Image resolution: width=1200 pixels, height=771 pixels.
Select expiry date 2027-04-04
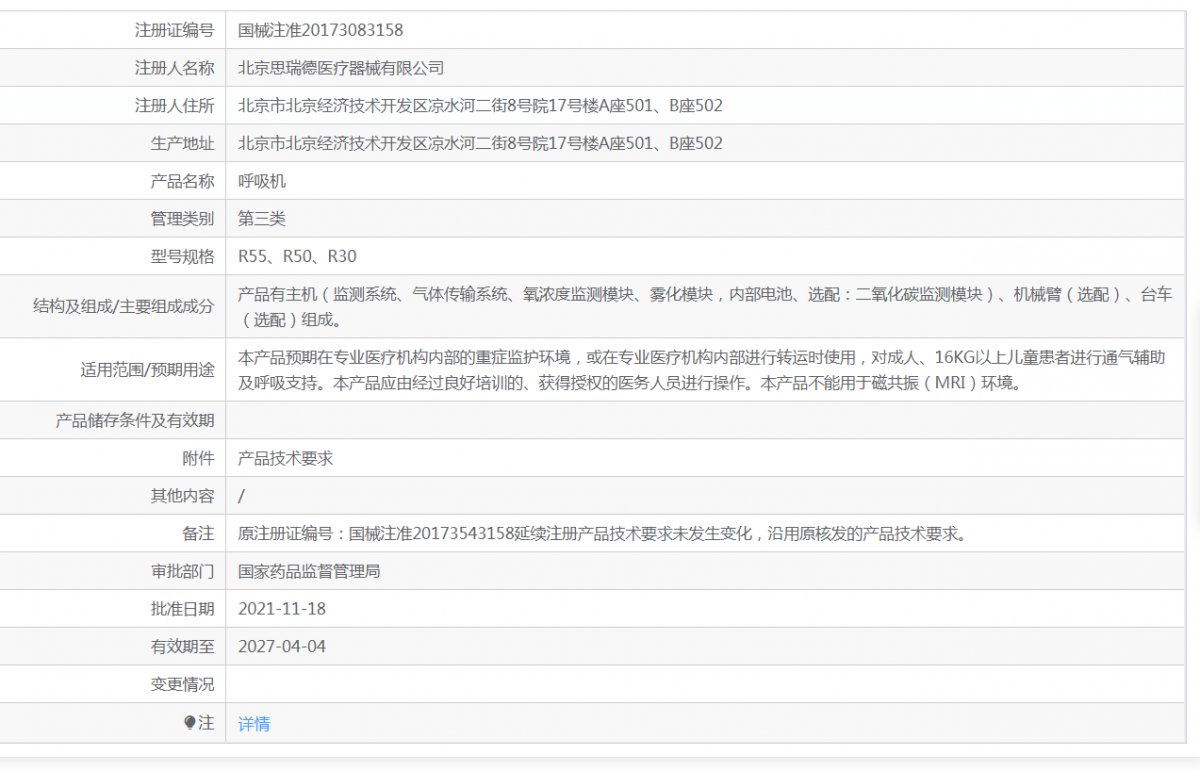point(282,647)
